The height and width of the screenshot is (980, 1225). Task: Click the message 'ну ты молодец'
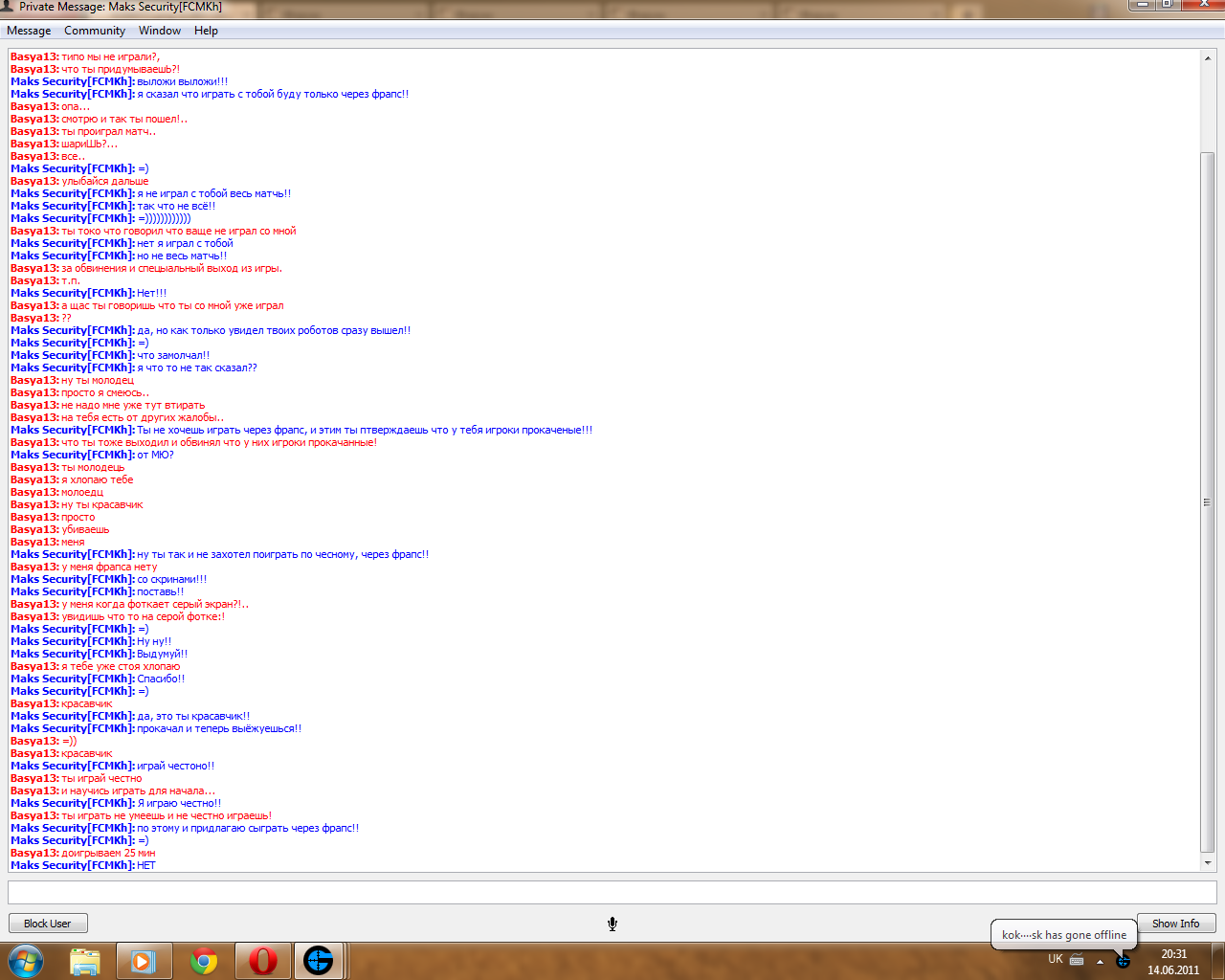coord(98,380)
